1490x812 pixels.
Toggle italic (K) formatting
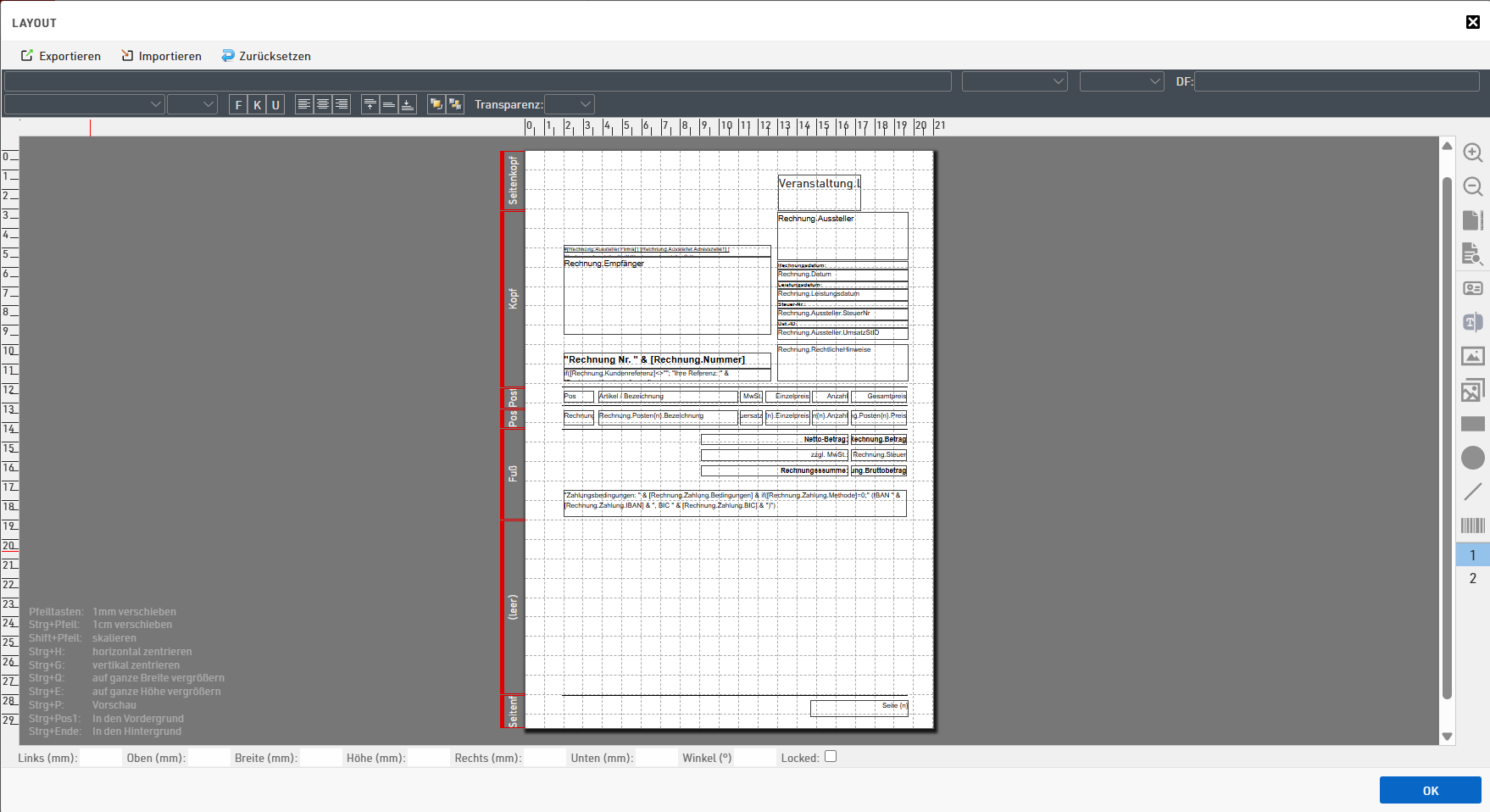pyautogui.click(x=257, y=105)
